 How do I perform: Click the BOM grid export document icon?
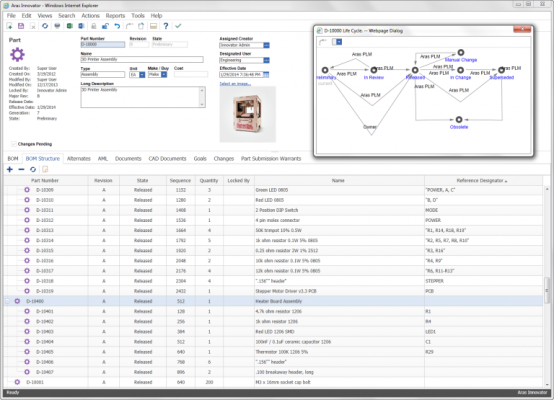(x=45, y=170)
